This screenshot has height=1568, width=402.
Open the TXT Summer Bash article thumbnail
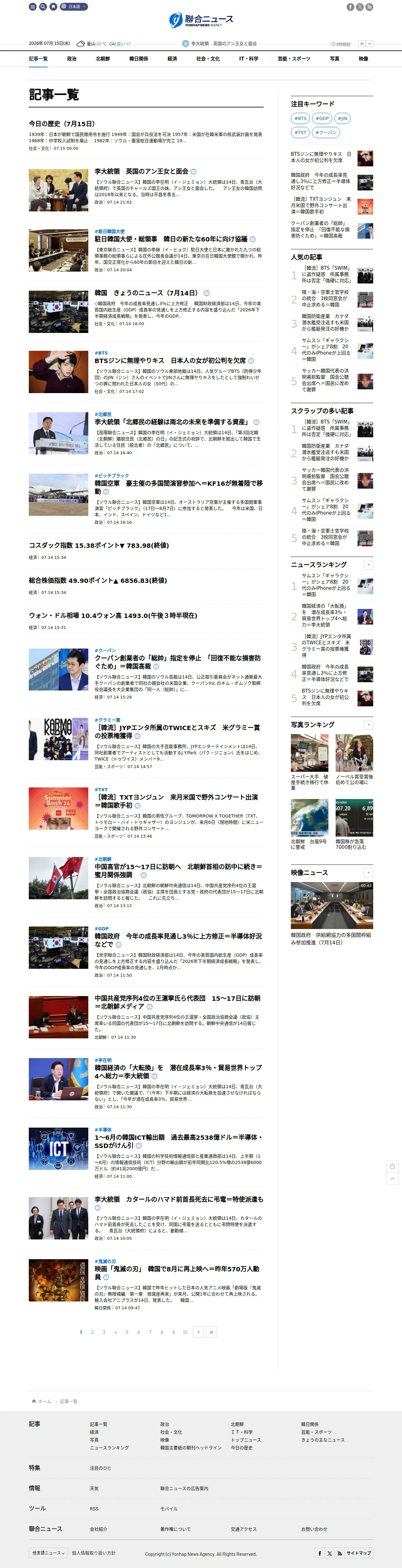(x=58, y=809)
